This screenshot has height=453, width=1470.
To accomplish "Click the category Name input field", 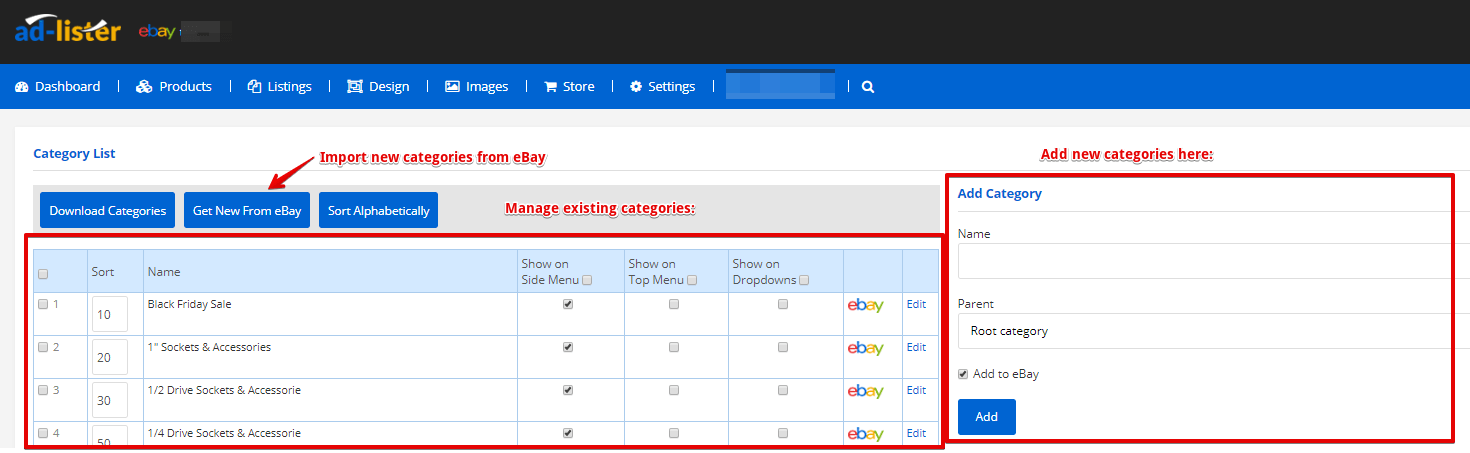I will 1213,261.
